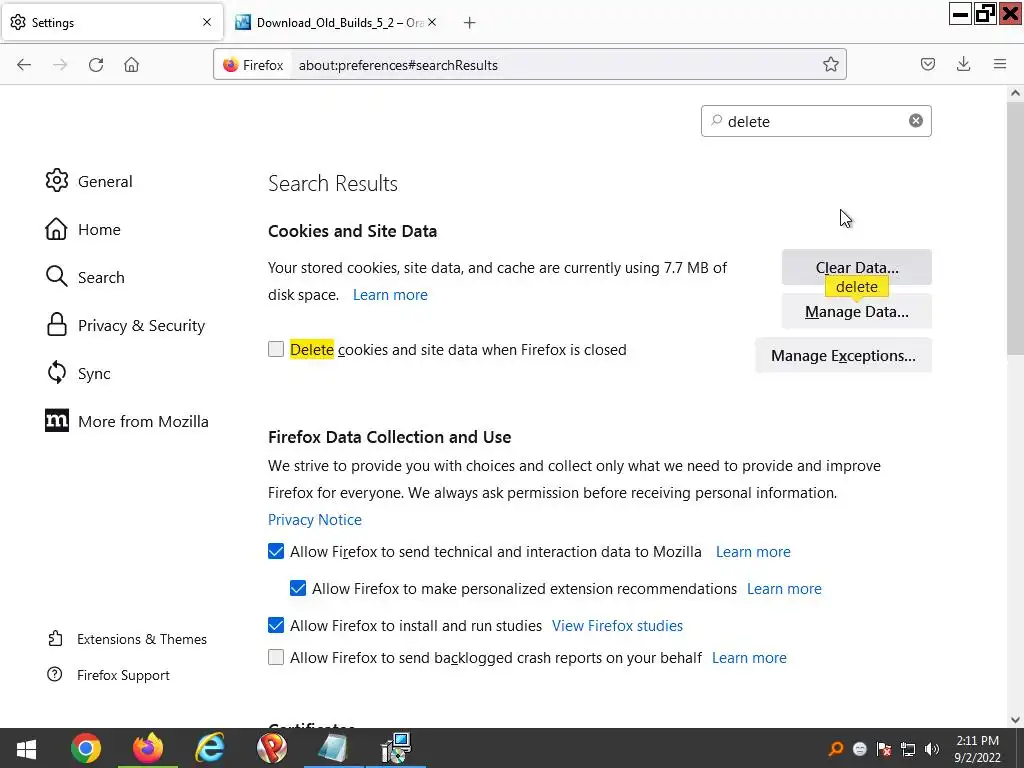1024x768 pixels.
Task: Click the Search Results heading
Action: click(332, 184)
